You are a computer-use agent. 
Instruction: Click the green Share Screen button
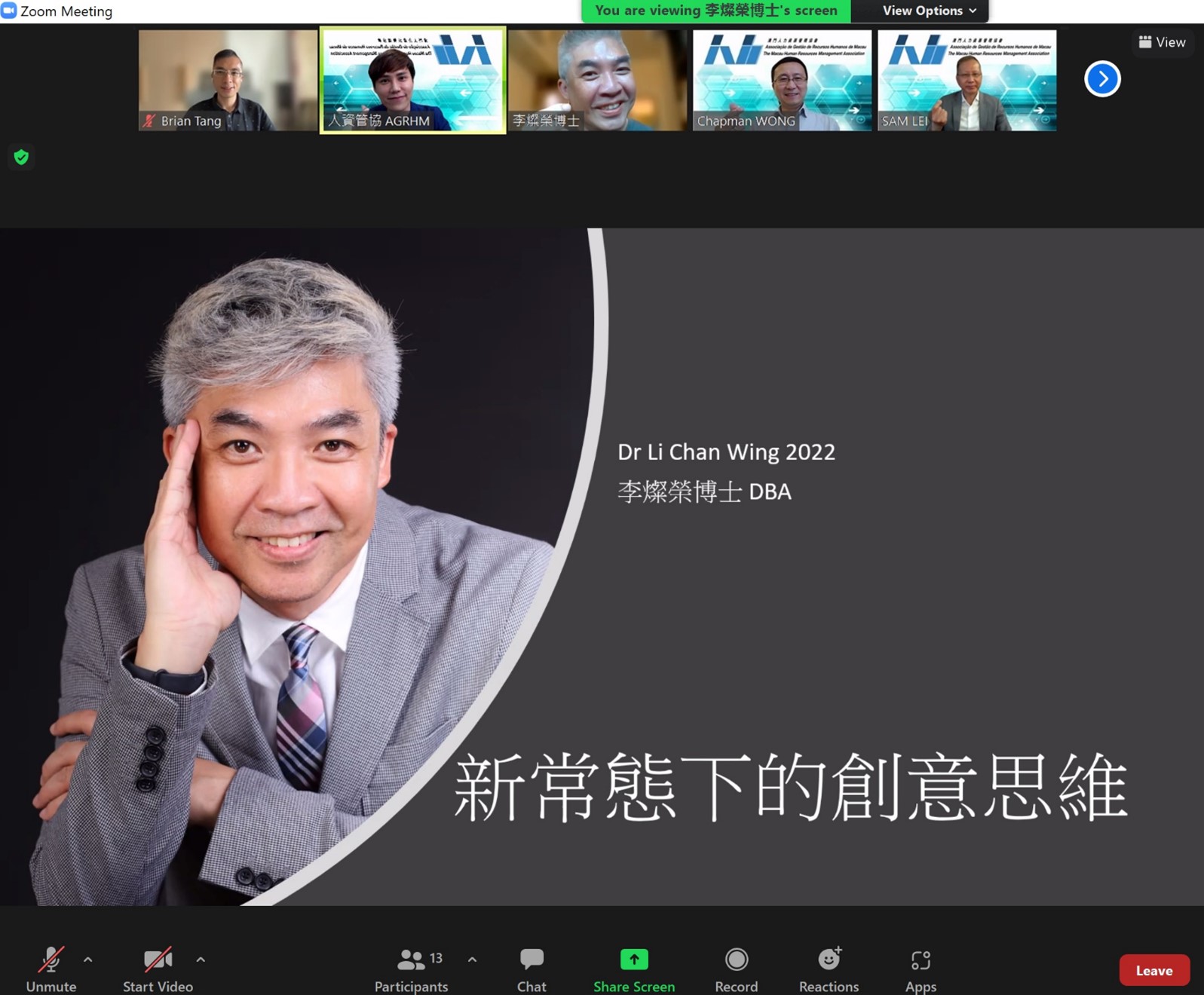pyautogui.click(x=634, y=969)
